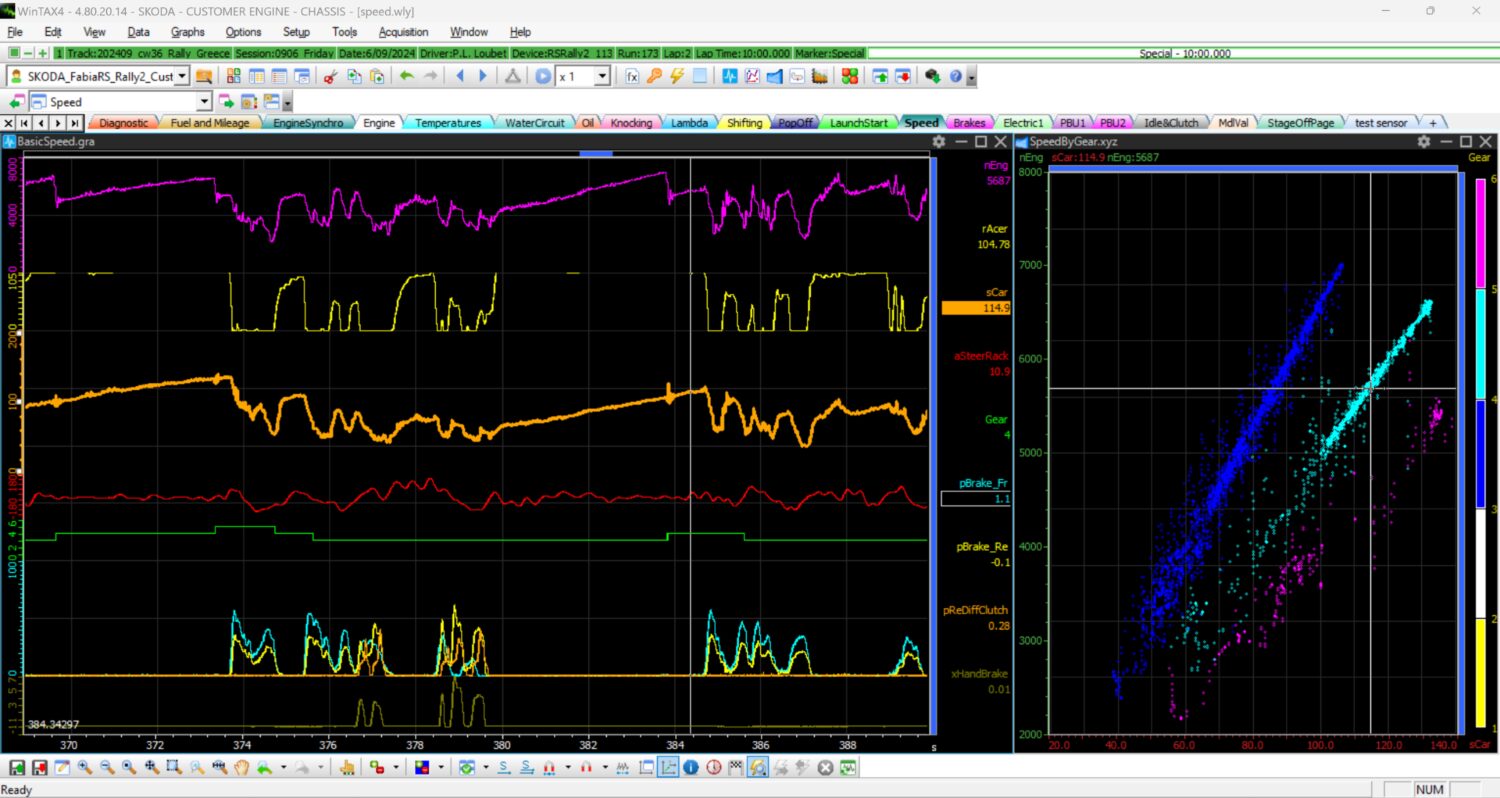Click the green undo arrow icon
The width and height of the screenshot is (1500, 798).
click(x=406, y=76)
